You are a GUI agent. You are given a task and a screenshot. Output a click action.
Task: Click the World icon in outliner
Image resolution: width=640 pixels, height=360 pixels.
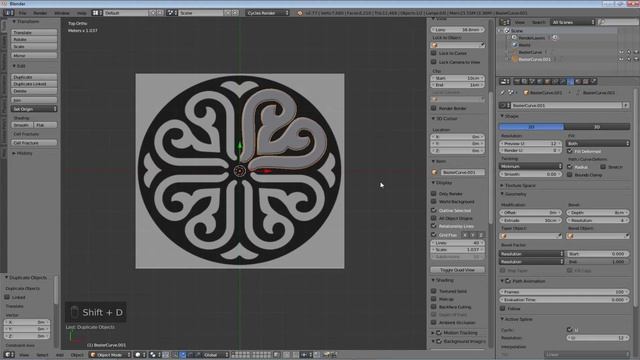[x=515, y=45]
